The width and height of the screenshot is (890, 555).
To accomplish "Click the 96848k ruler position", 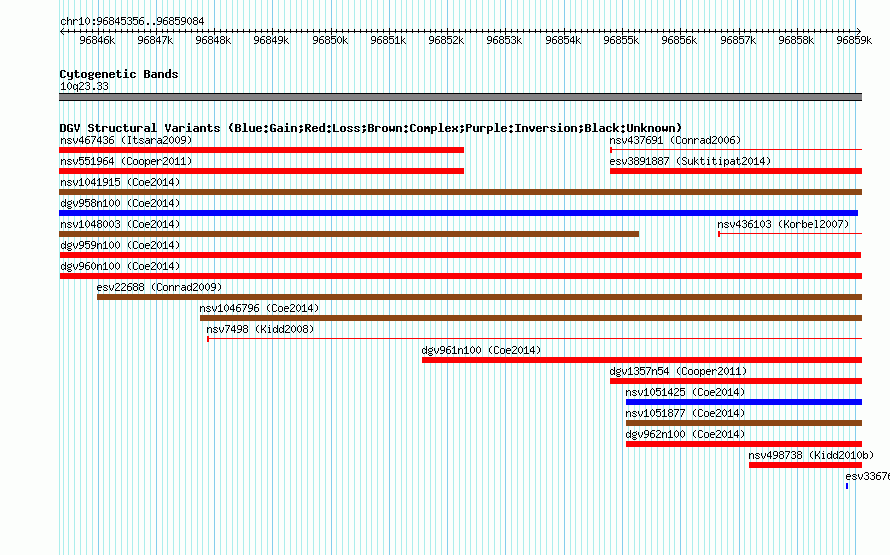I will click(x=213, y=40).
